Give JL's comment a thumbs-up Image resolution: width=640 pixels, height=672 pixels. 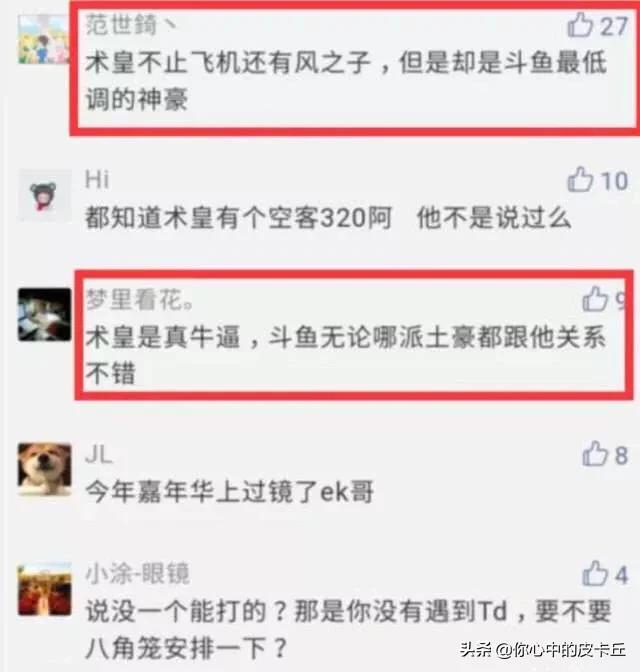[595, 453]
